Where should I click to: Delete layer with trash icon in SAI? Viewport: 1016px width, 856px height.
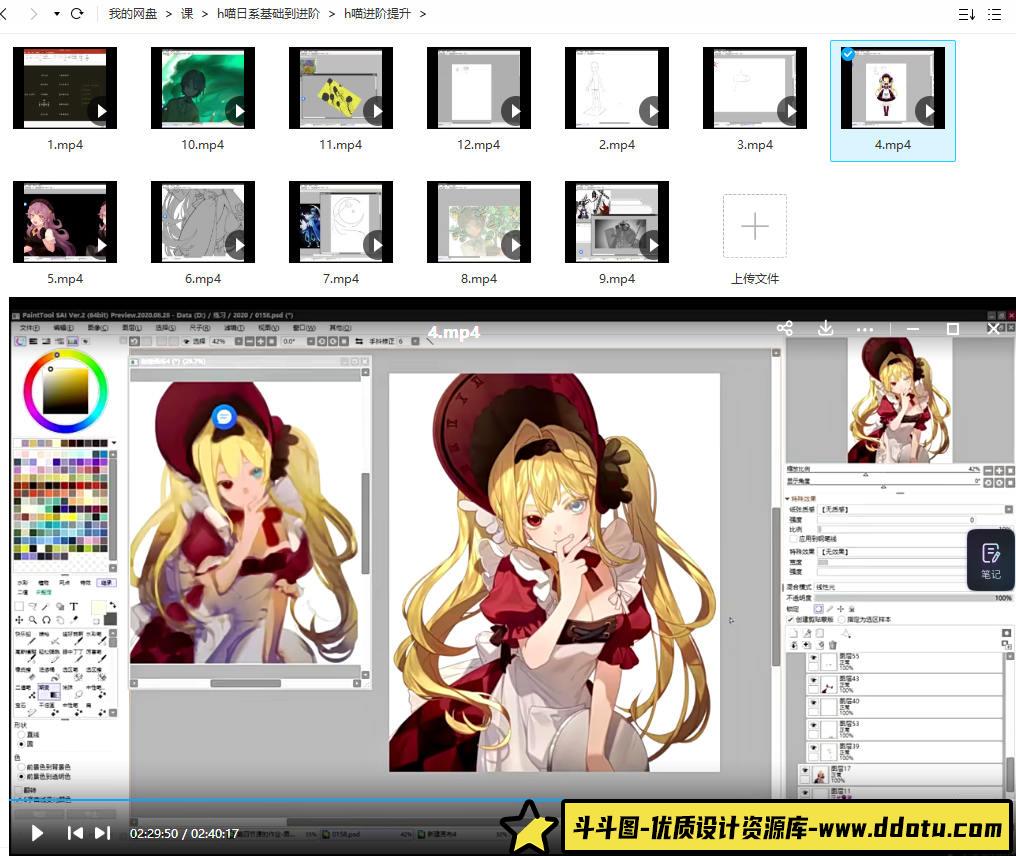(x=833, y=645)
